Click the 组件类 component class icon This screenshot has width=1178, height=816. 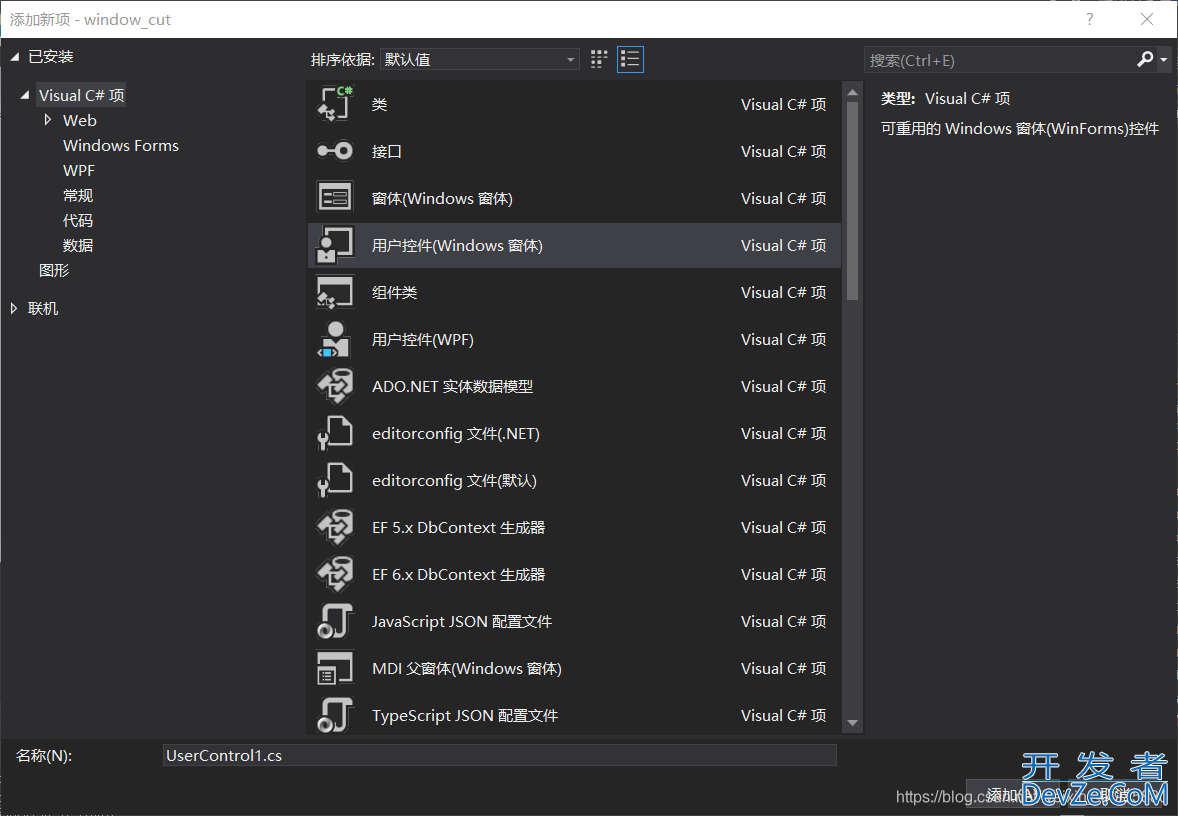335,292
